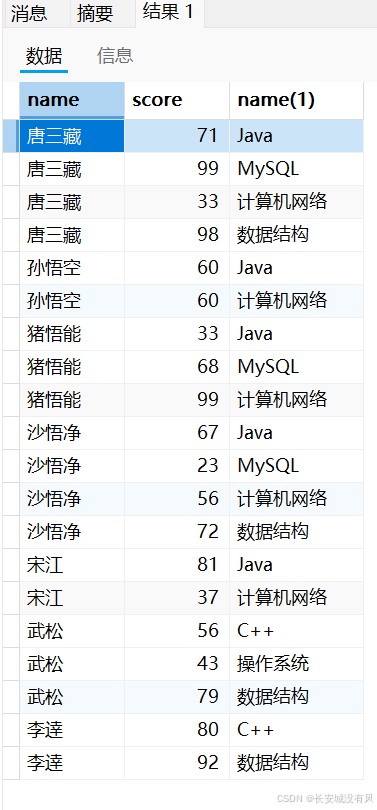
Task: Select MySQL cell in 唐三藏's row
Action: coord(296,169)
